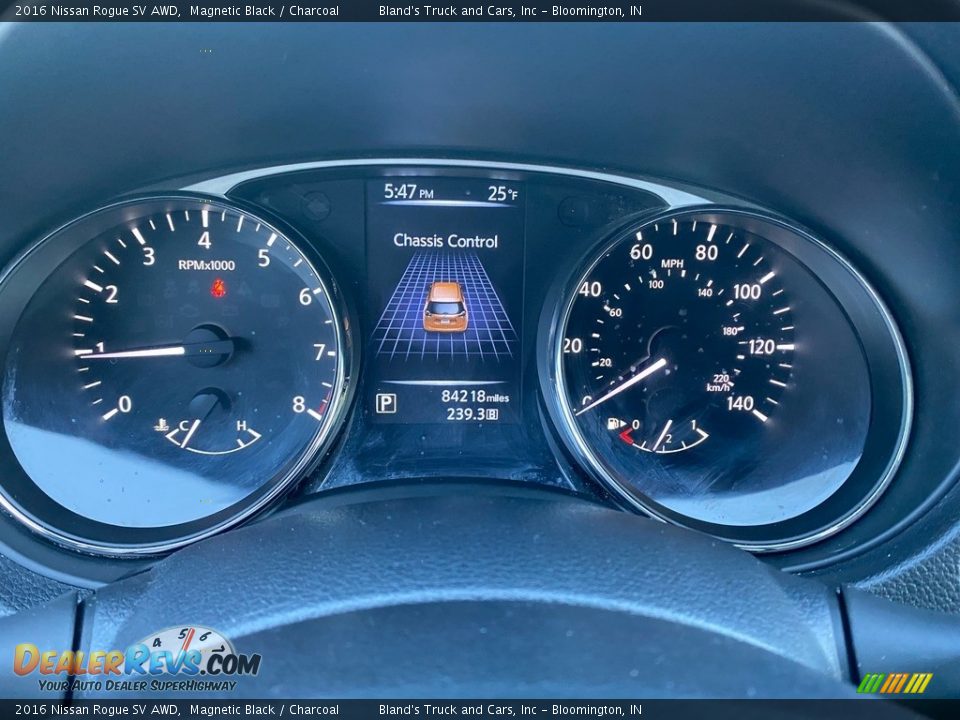Click the 80 mark on the speedometer

point(706,252)
